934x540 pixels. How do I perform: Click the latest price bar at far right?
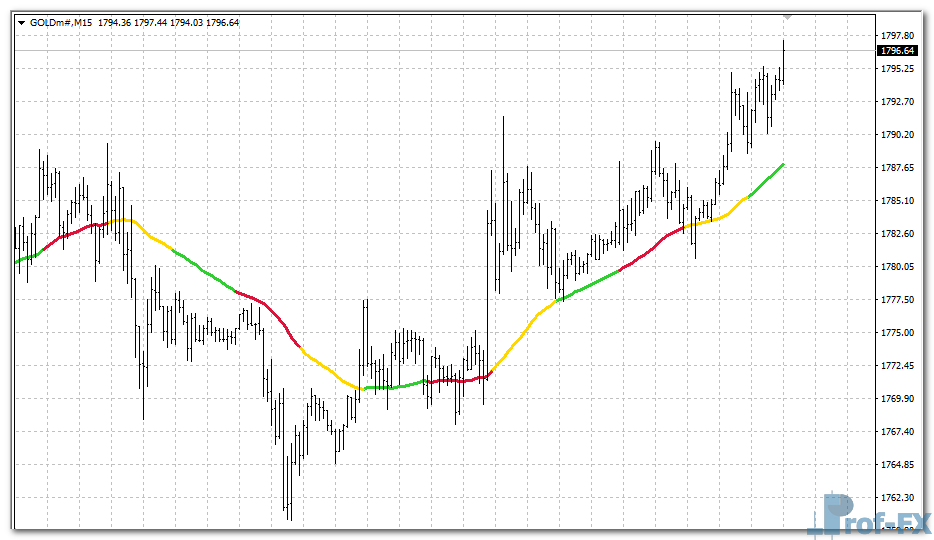(784, 65)
